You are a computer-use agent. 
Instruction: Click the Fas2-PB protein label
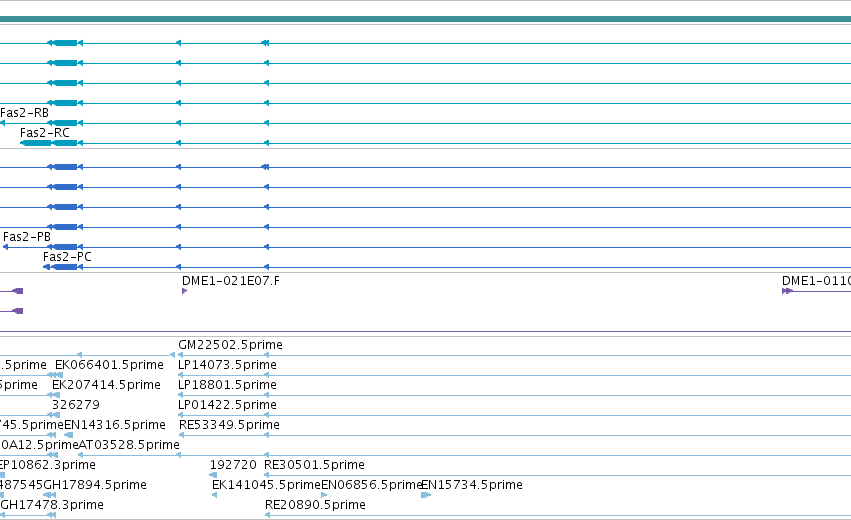[x=27, y=237]
